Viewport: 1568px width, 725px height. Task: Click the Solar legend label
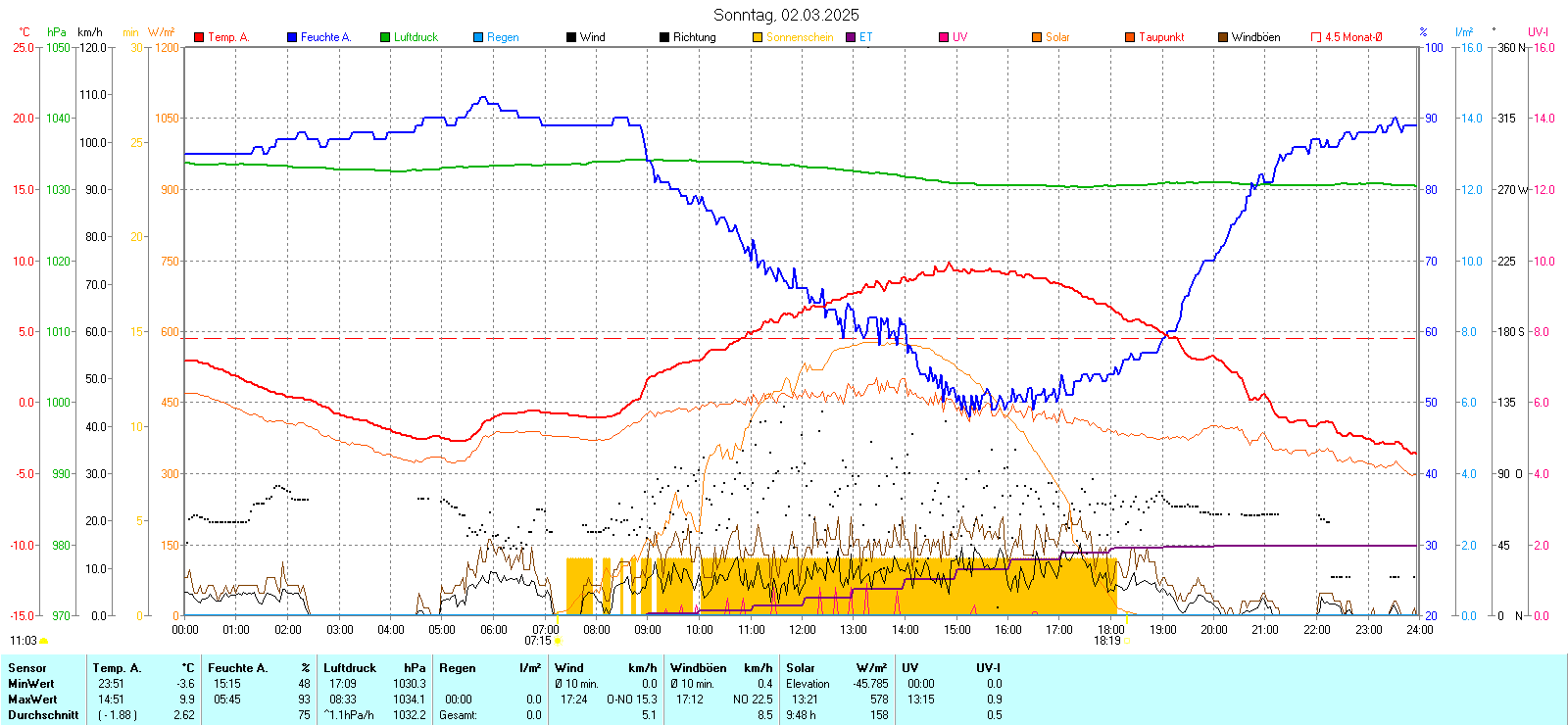(x=1057, y=37)
